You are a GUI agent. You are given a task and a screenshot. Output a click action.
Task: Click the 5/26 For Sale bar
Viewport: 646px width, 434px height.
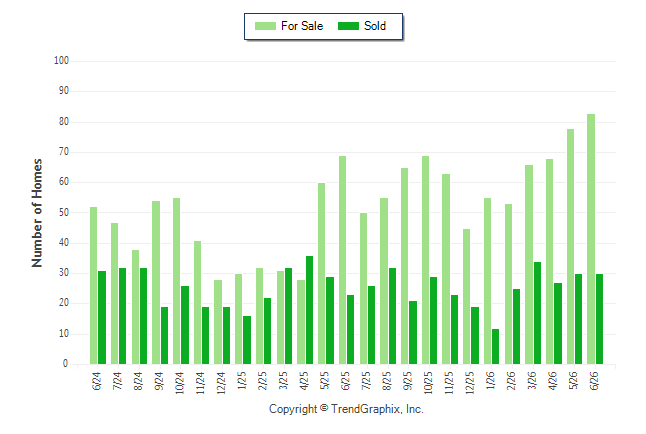[x=570, y=246]
